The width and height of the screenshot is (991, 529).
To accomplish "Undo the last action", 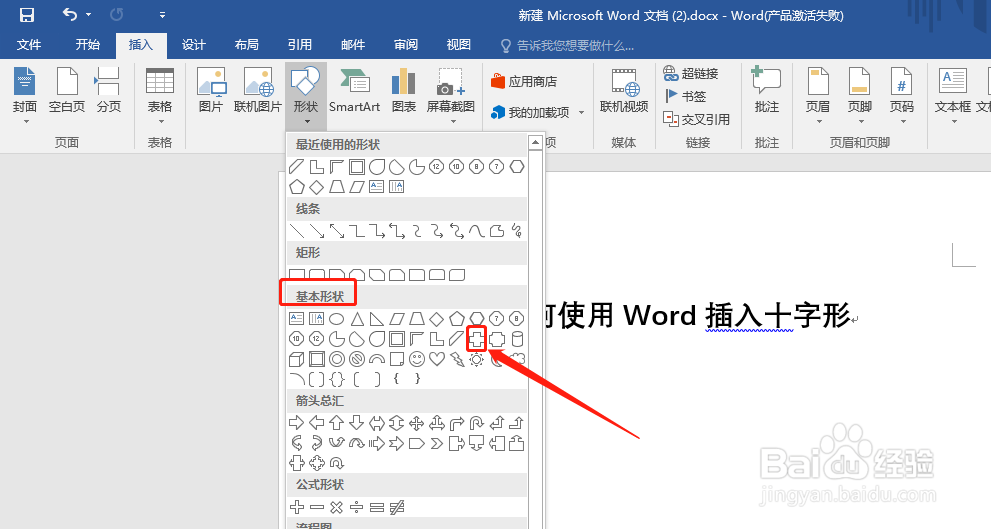I will tap(70, 15).
